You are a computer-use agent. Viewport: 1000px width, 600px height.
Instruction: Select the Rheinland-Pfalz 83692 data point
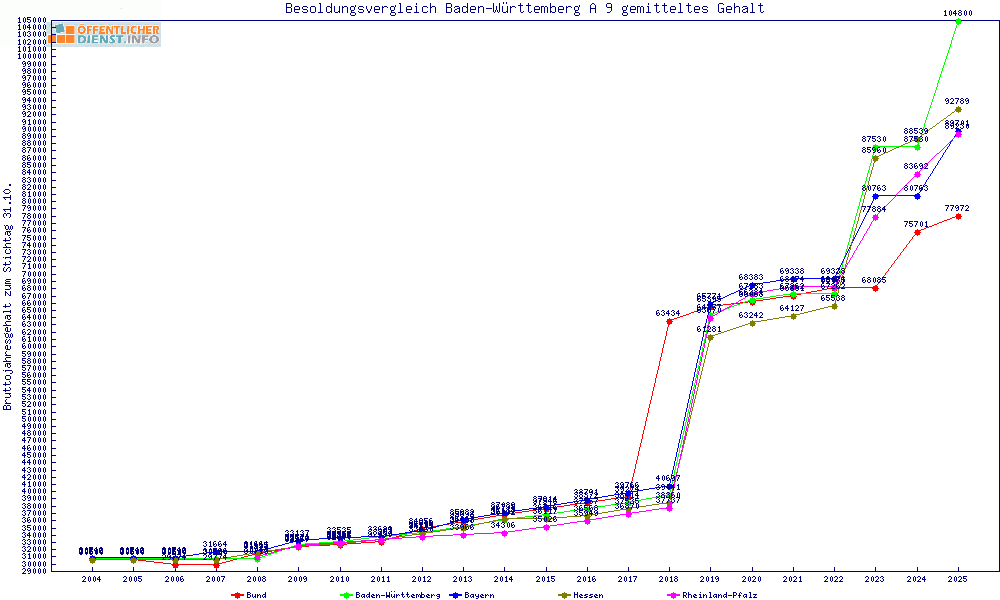tap(917, 174)
